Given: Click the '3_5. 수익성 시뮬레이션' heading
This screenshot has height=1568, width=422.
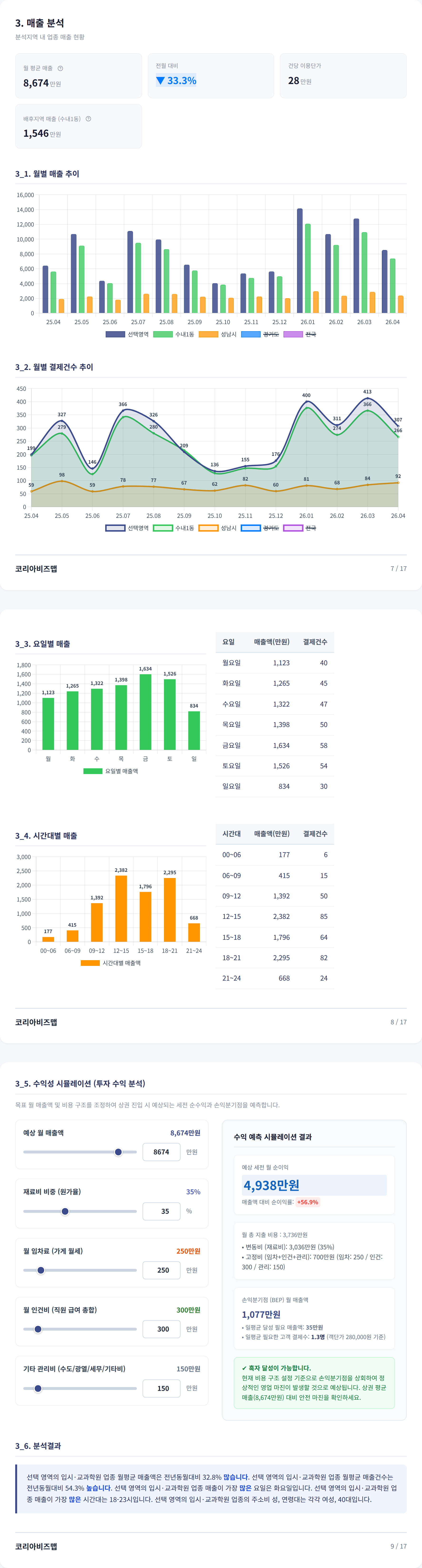Looking at the screenshot, I should point(80,1083).
